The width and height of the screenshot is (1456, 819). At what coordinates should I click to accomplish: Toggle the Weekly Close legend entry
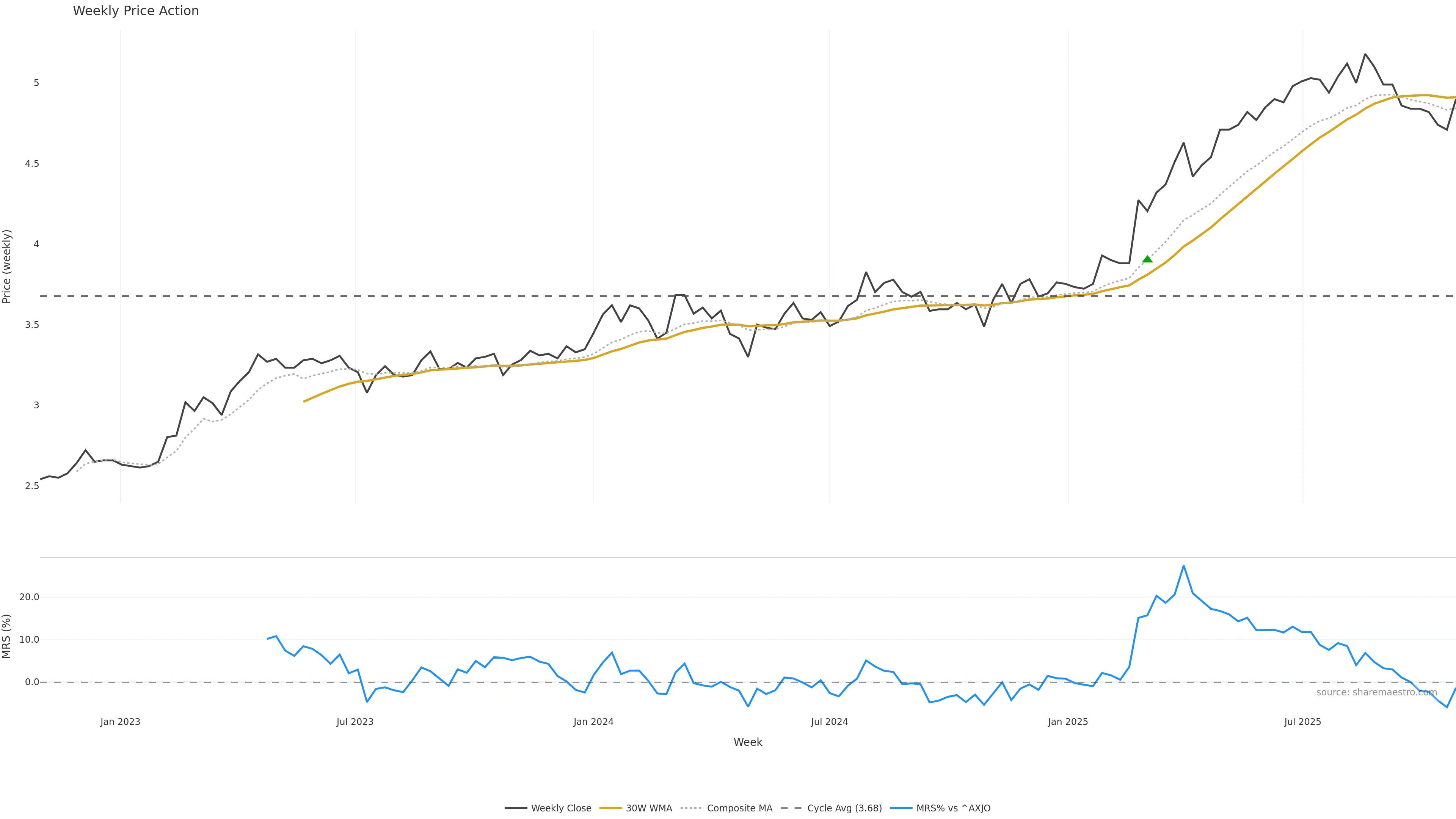[x=561, y=808]
